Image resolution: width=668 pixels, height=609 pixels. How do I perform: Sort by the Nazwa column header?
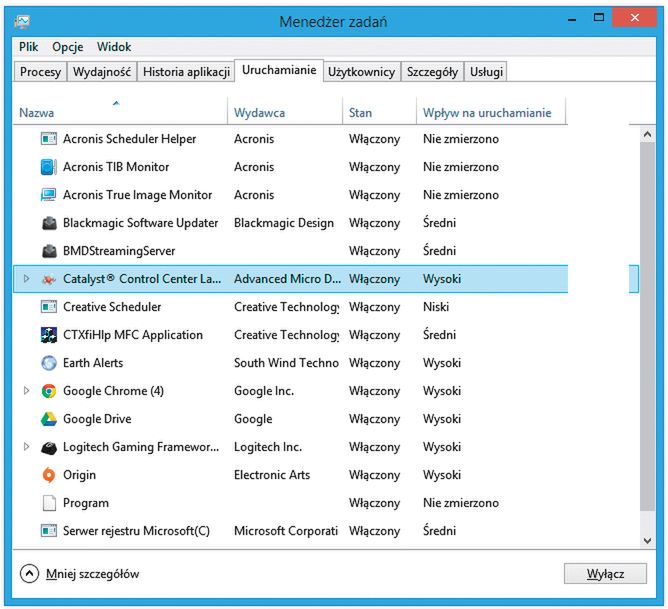point(121,112)
